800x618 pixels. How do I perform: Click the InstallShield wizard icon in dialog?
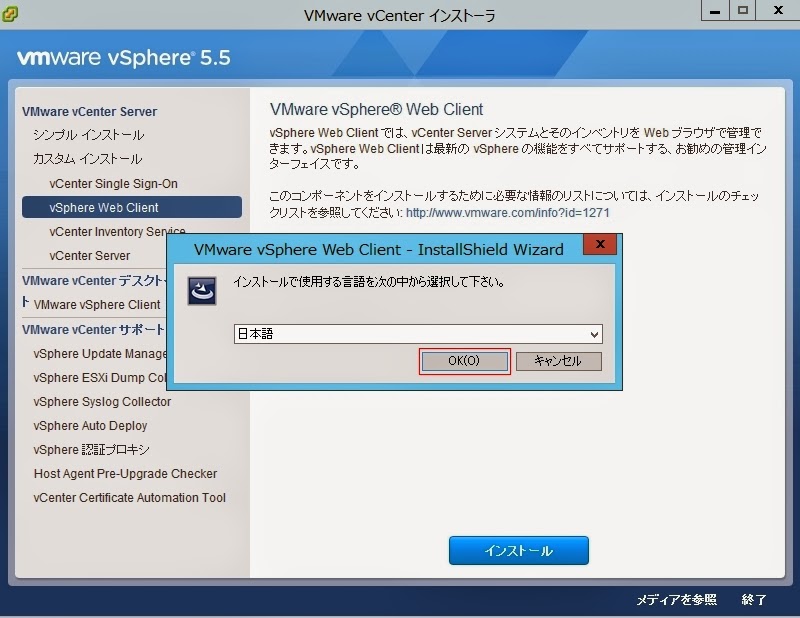click(202, 291)
